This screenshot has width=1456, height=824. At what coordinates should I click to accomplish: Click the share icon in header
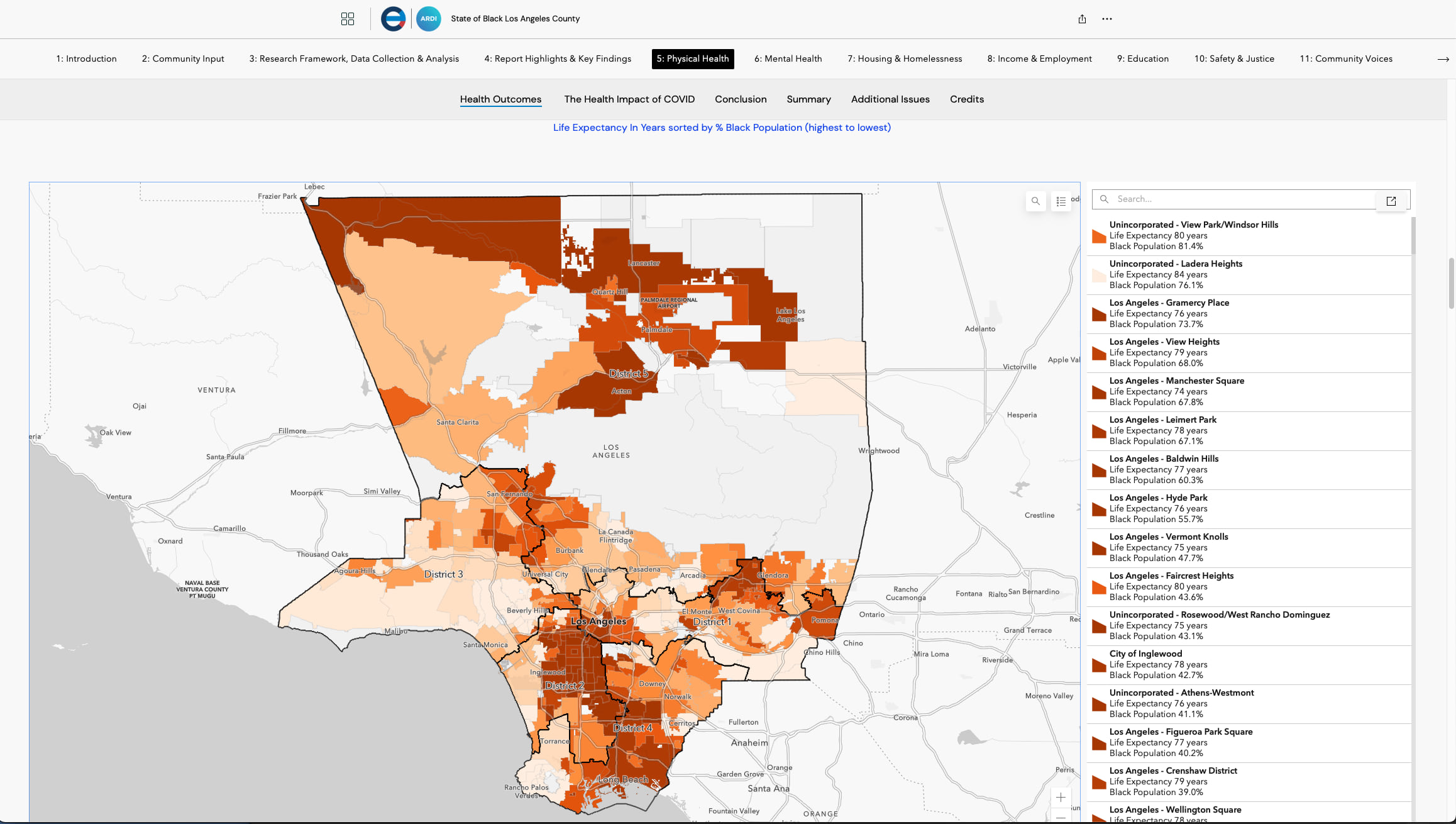[1082, 19]
